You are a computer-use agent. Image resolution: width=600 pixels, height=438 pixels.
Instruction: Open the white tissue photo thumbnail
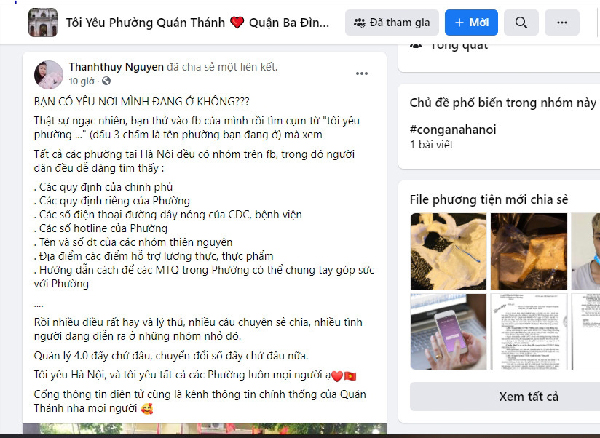[448, 251]
